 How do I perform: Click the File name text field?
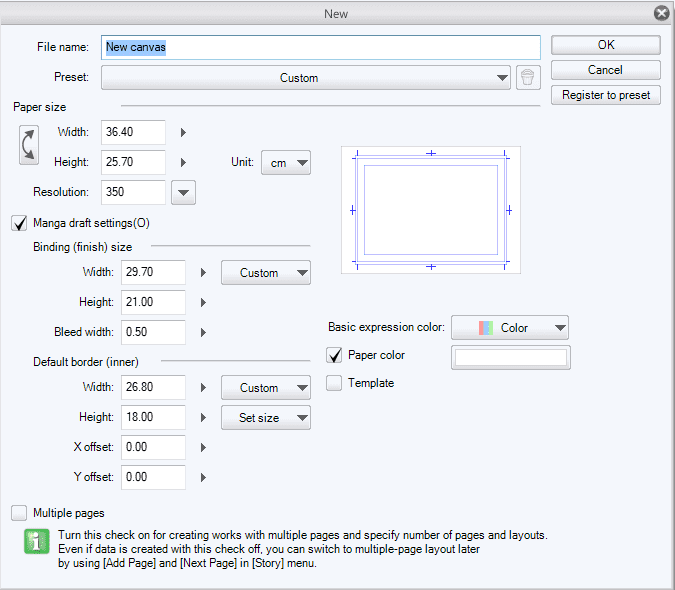pyautogui.click(x=320, y=47)
